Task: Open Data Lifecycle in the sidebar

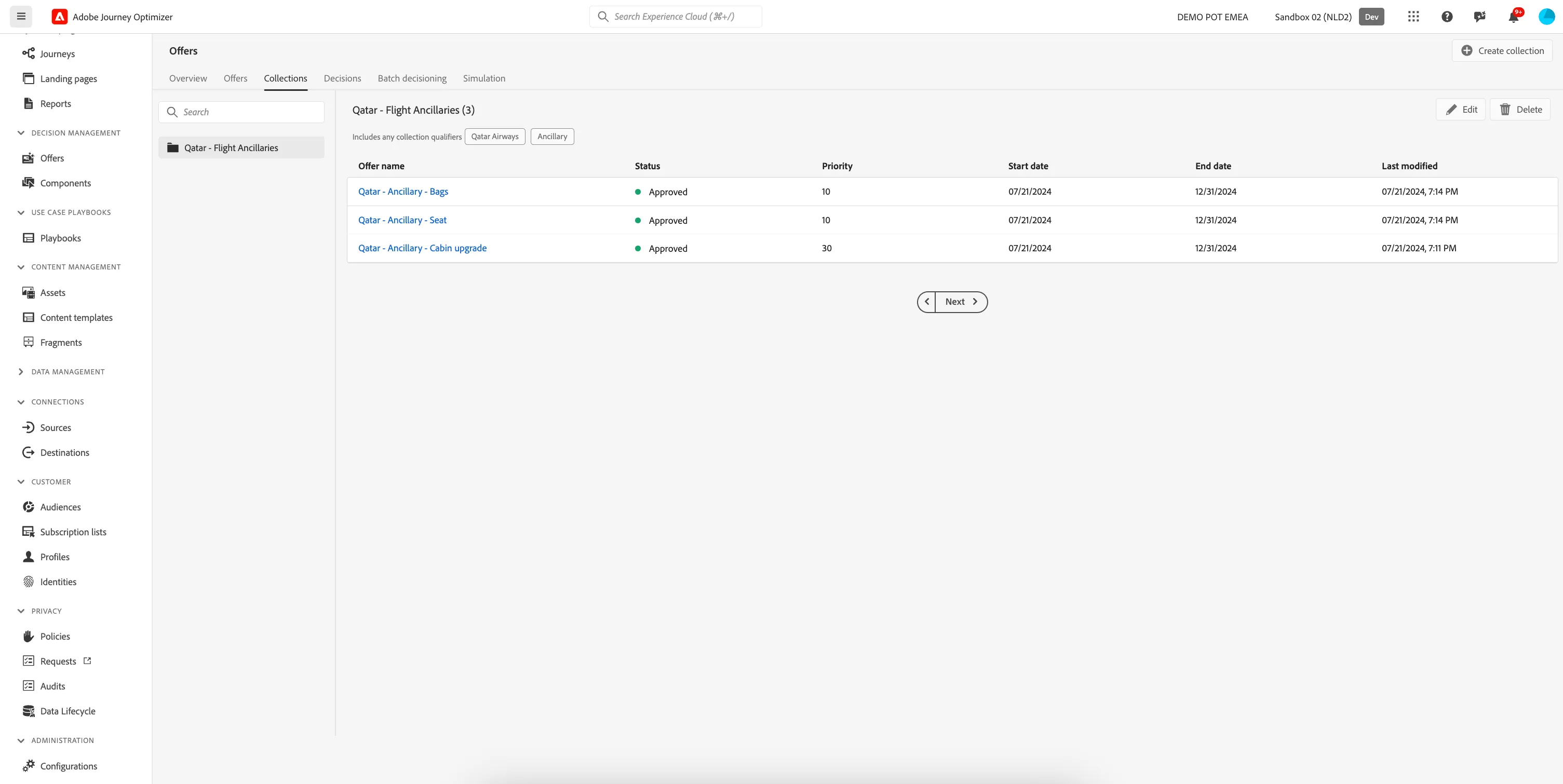Action: (59, 711)
